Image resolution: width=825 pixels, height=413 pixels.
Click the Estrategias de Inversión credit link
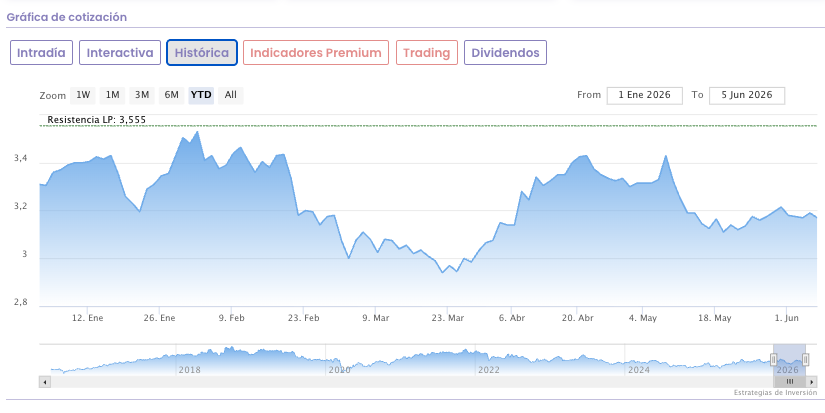click(x=776, y=393)
